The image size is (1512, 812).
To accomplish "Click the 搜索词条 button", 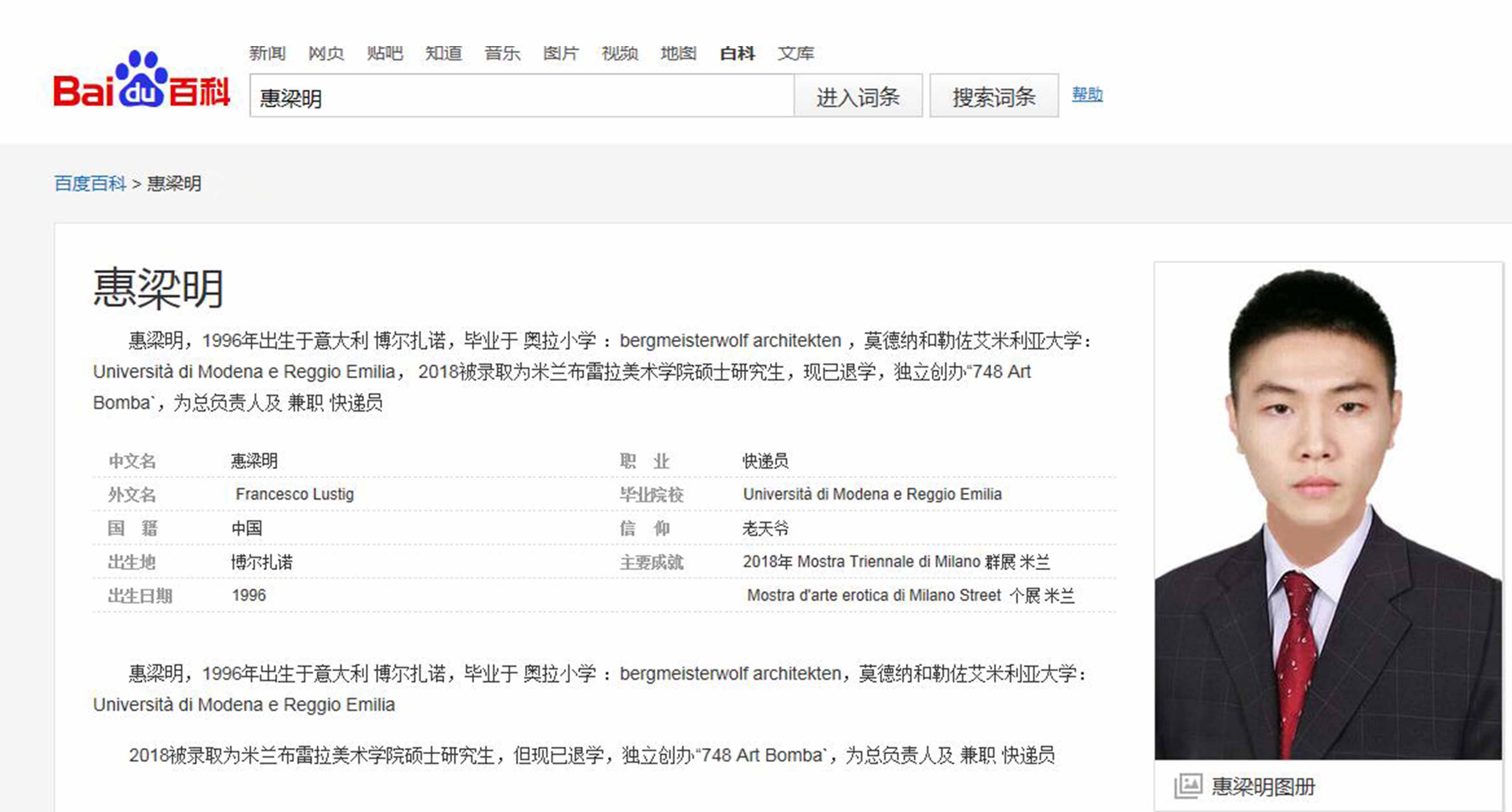I will tap(994, 96).
